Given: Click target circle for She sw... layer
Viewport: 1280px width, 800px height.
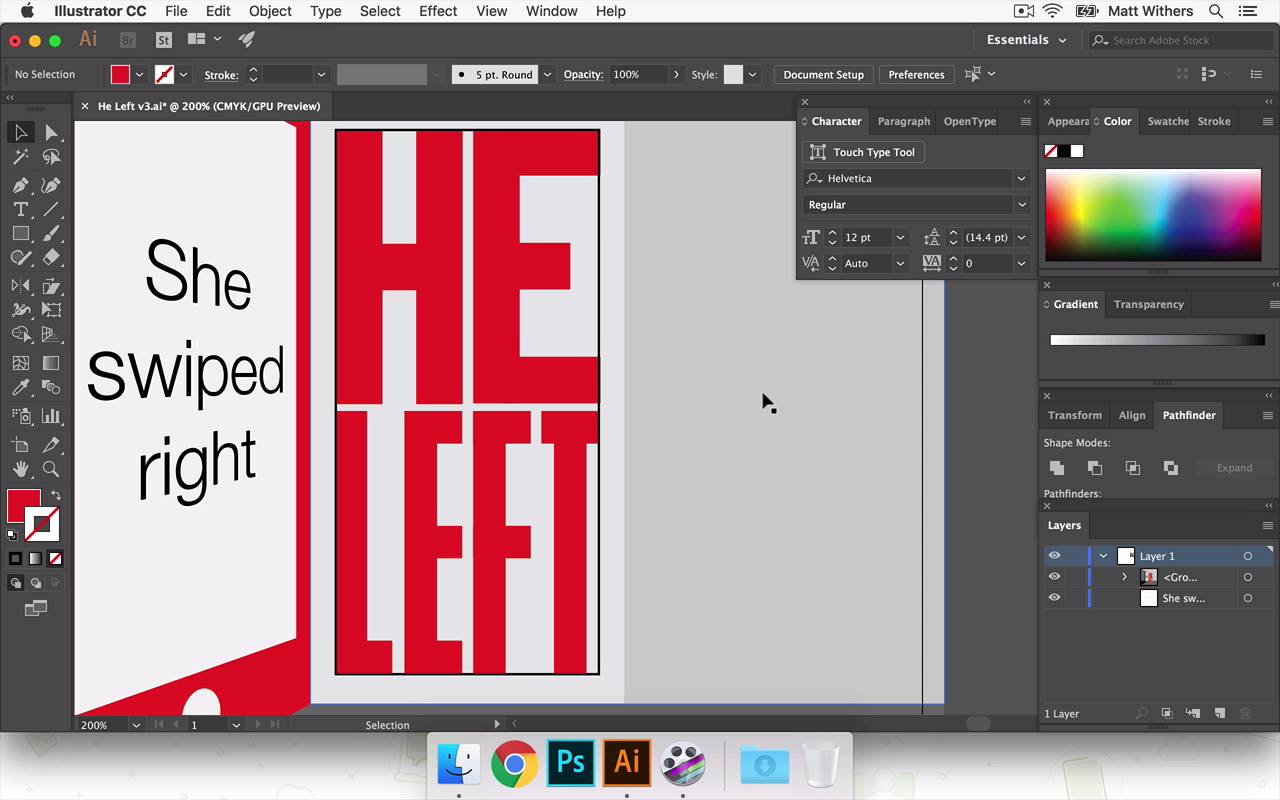Looking at the screenshot, I should point(1248,598).
